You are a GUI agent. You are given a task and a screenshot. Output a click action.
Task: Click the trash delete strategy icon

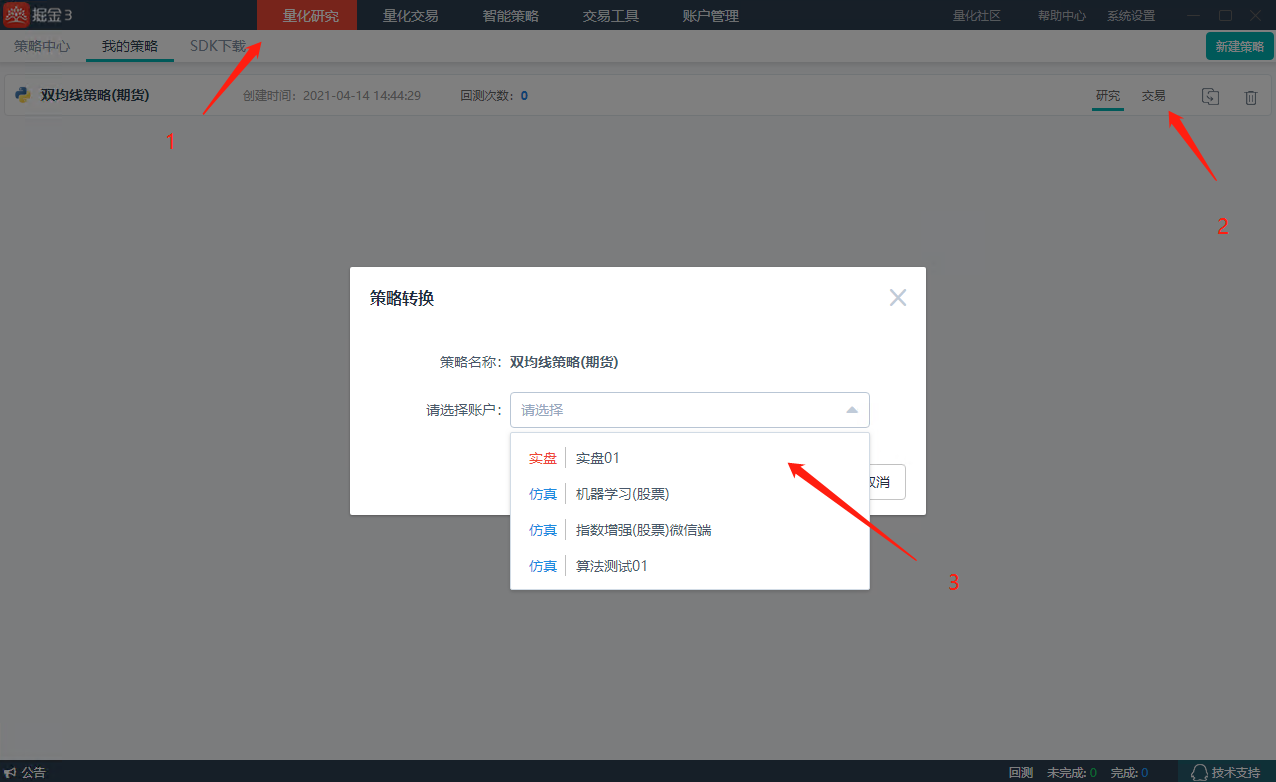1250,97
